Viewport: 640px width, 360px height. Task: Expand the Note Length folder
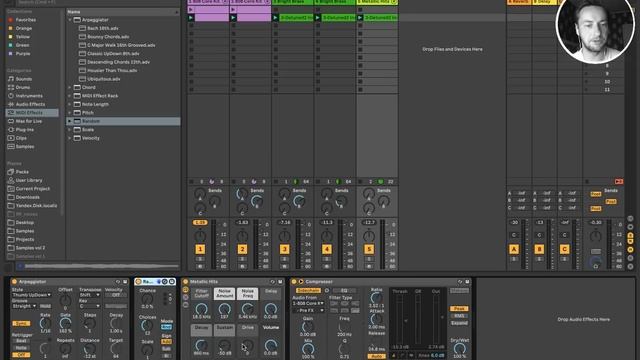(x=70, y=104)
